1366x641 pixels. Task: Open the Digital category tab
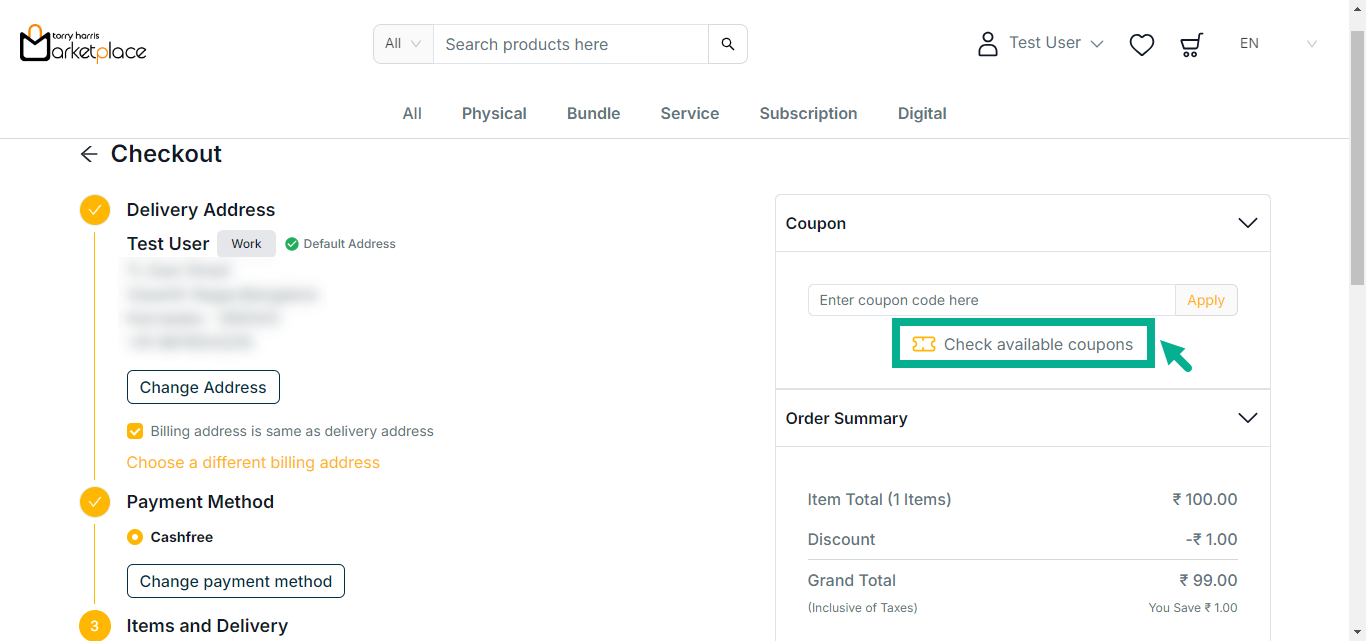point(922,113)
